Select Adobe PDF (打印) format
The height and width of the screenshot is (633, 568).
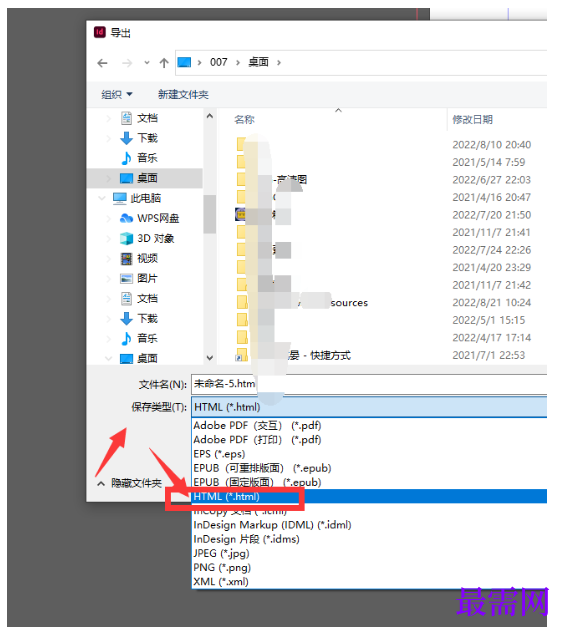tap(257, 440)
